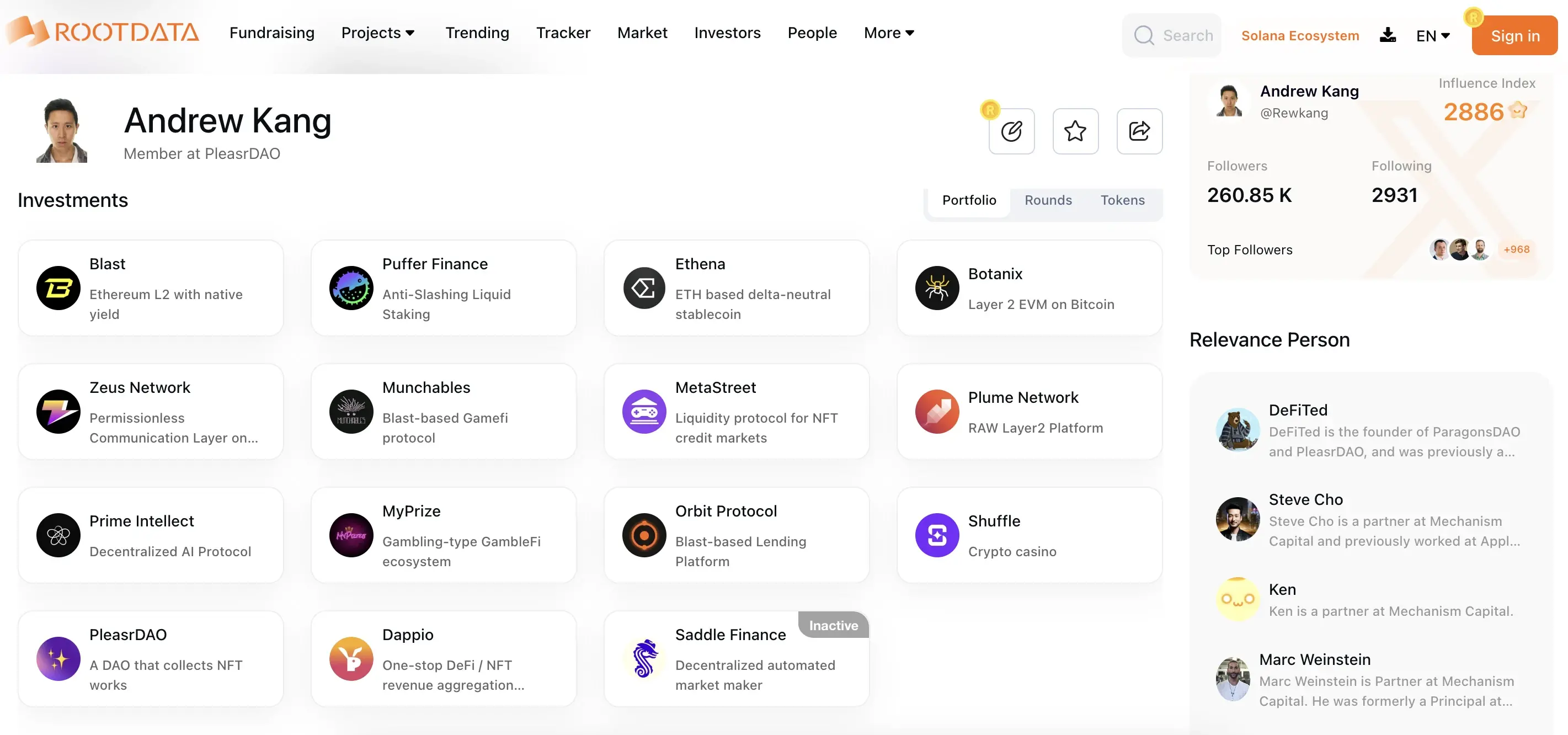
Task: Click the Solana Ecosystem filter toggle
Action: pyautogui.click(x=1300, y=35)
